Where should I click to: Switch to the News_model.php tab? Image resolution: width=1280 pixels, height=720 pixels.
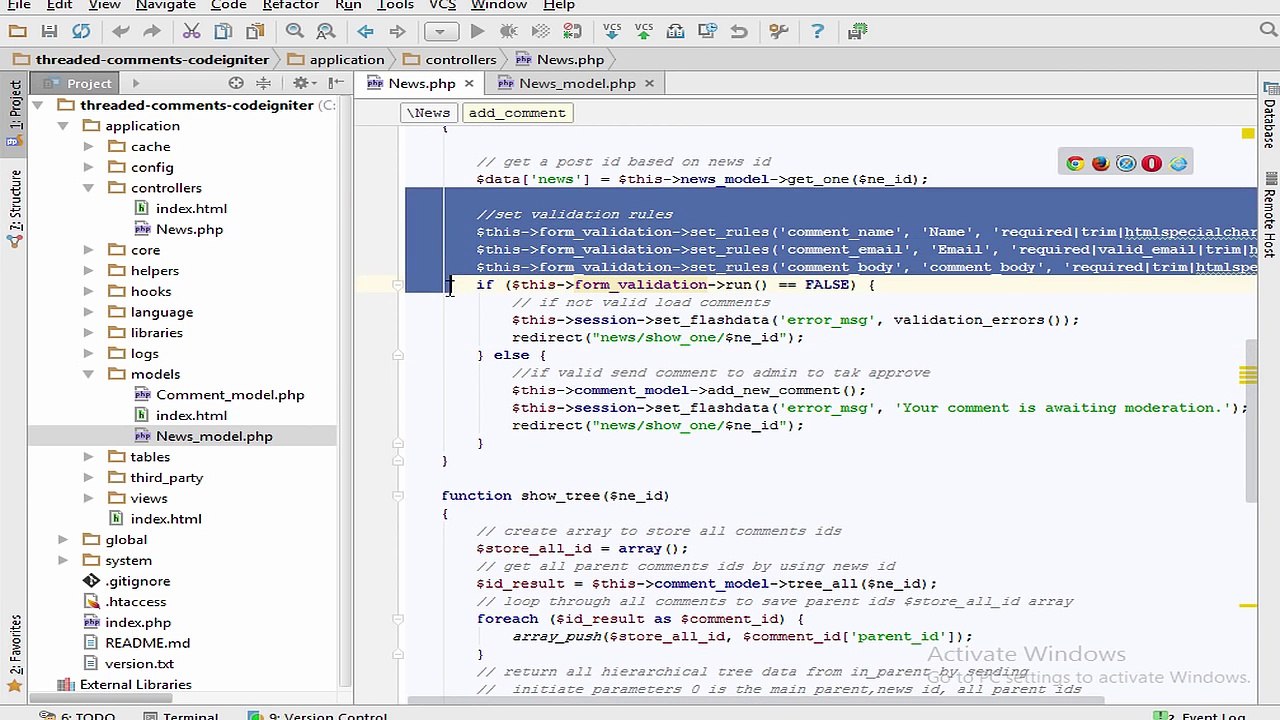coord(577,83)
